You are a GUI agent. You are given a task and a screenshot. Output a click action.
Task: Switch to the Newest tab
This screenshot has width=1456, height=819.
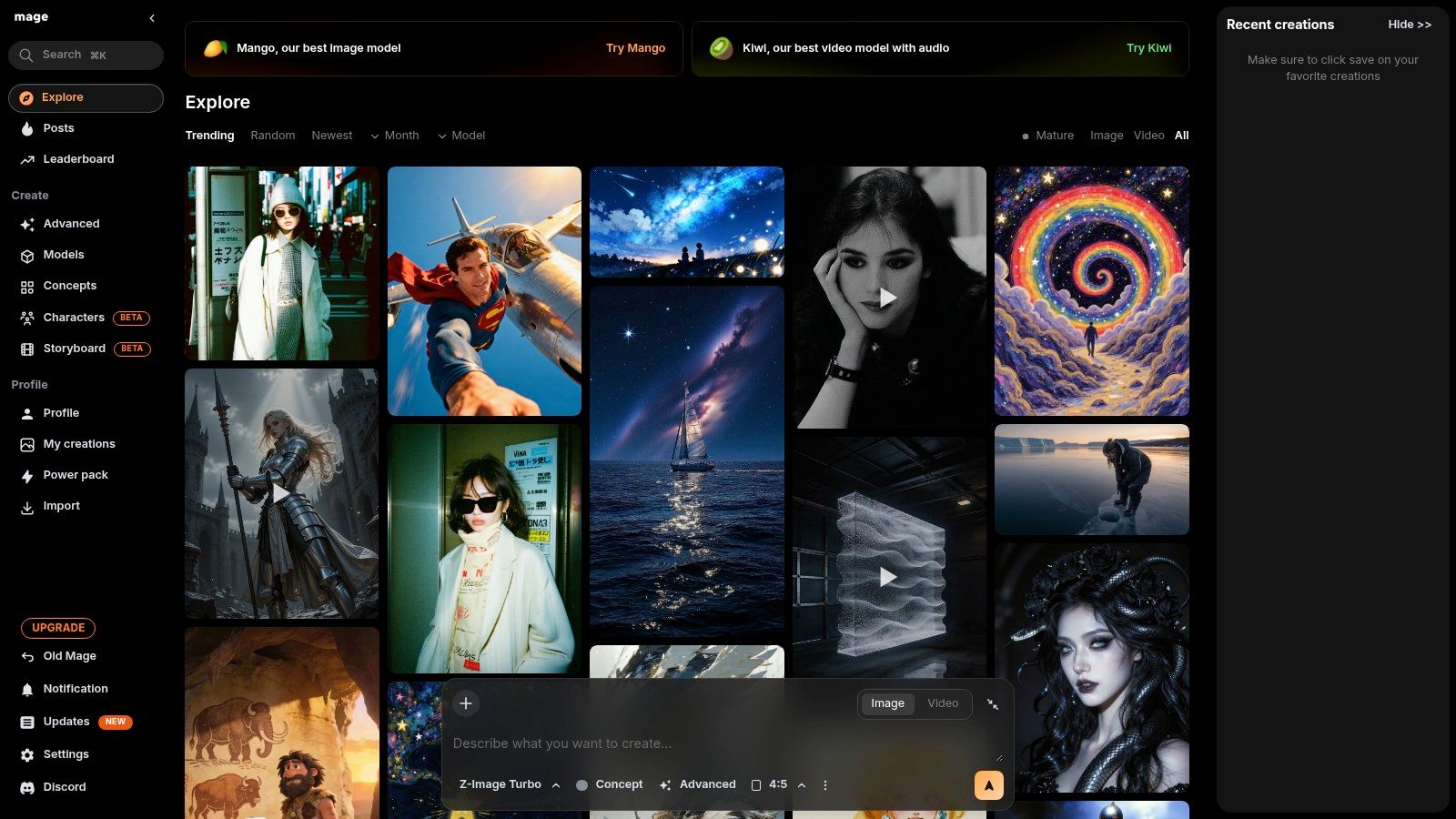click(x=331, y=135)
